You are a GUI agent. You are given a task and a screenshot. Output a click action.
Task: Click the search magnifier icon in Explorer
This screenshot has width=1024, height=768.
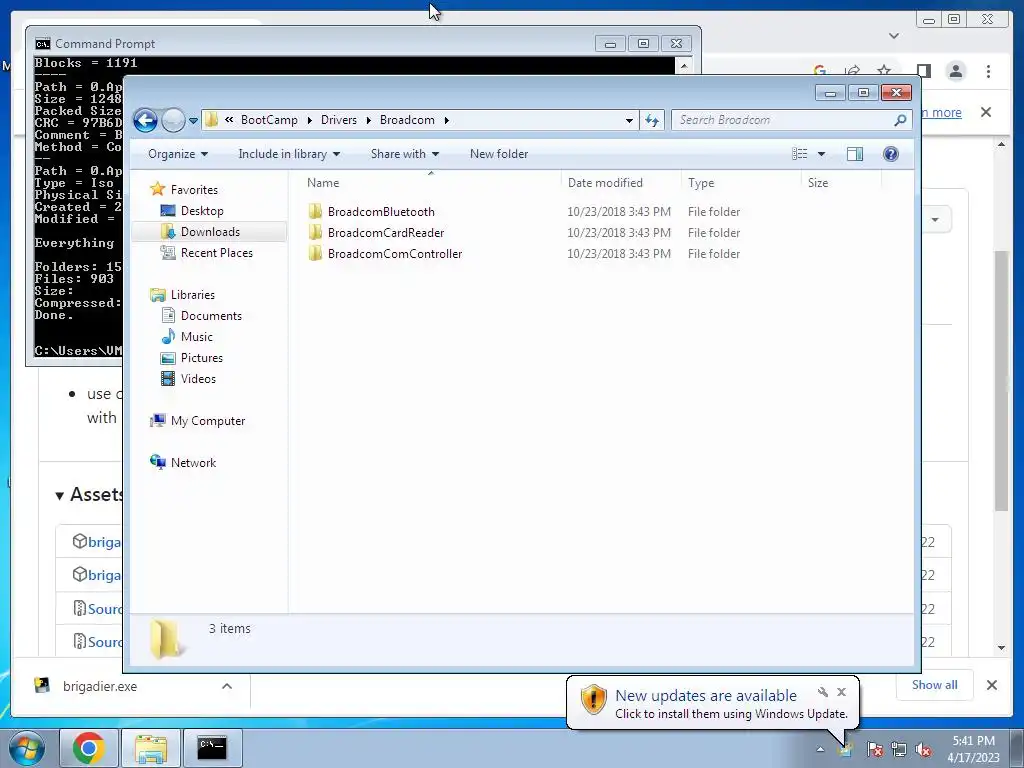[x=901, y=120]
